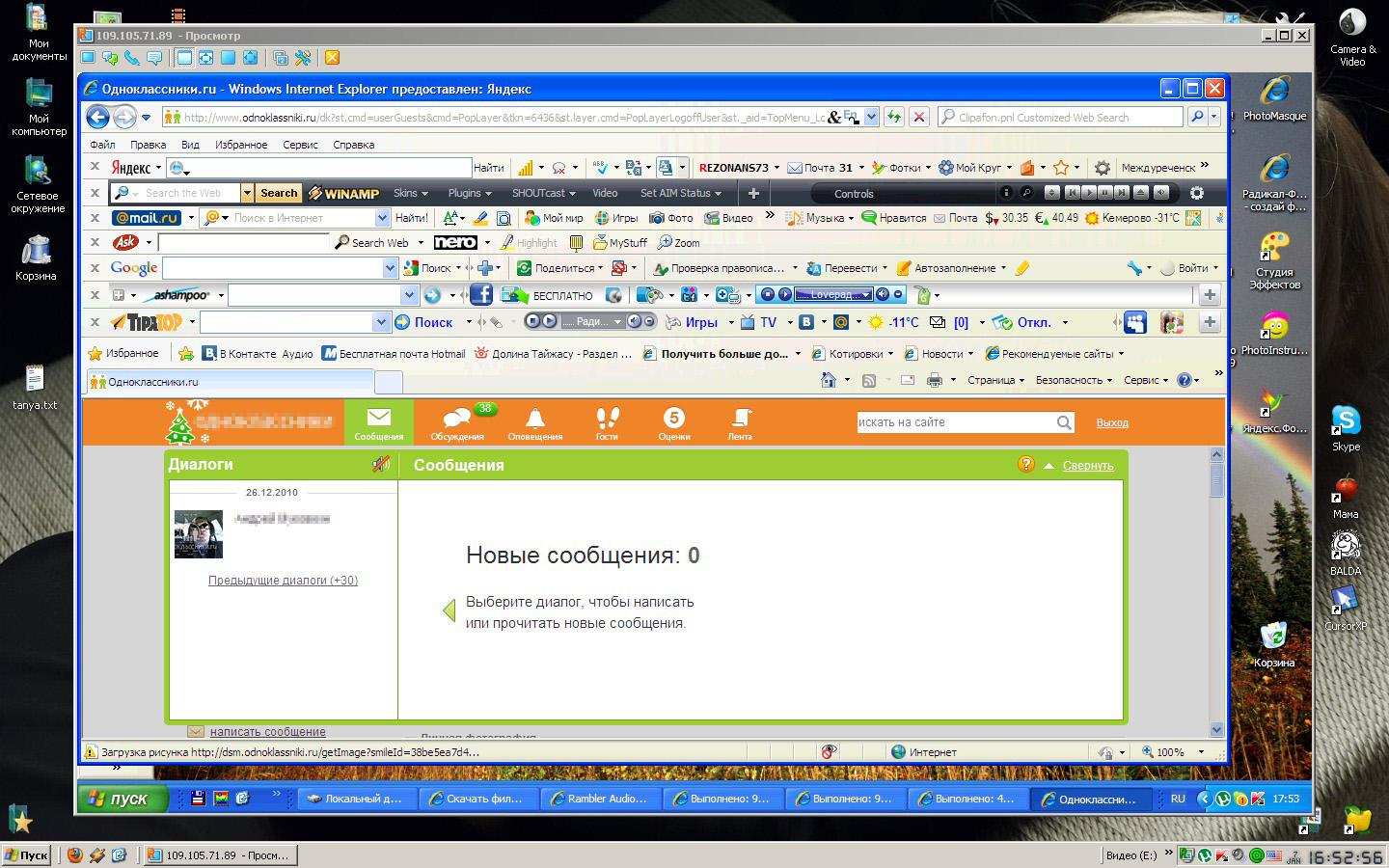Open Оповещения notifications bell
This screenshot has width=1389, height=868.
(x=534, y=421)
